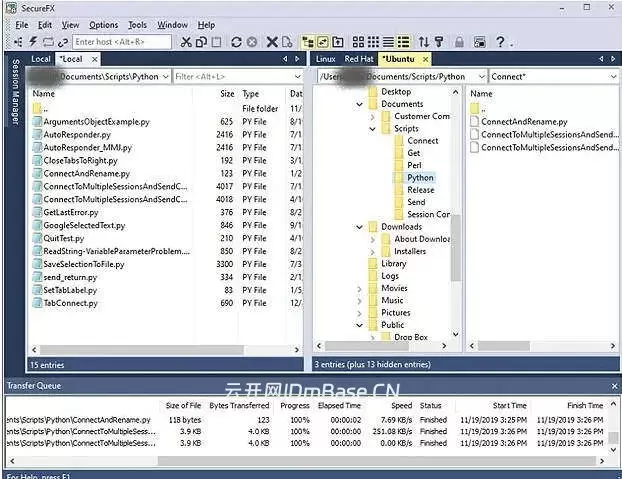This screenshot has height=479, width=622.
Task: Select the Perl folder in tree
Action: (414, 165)
